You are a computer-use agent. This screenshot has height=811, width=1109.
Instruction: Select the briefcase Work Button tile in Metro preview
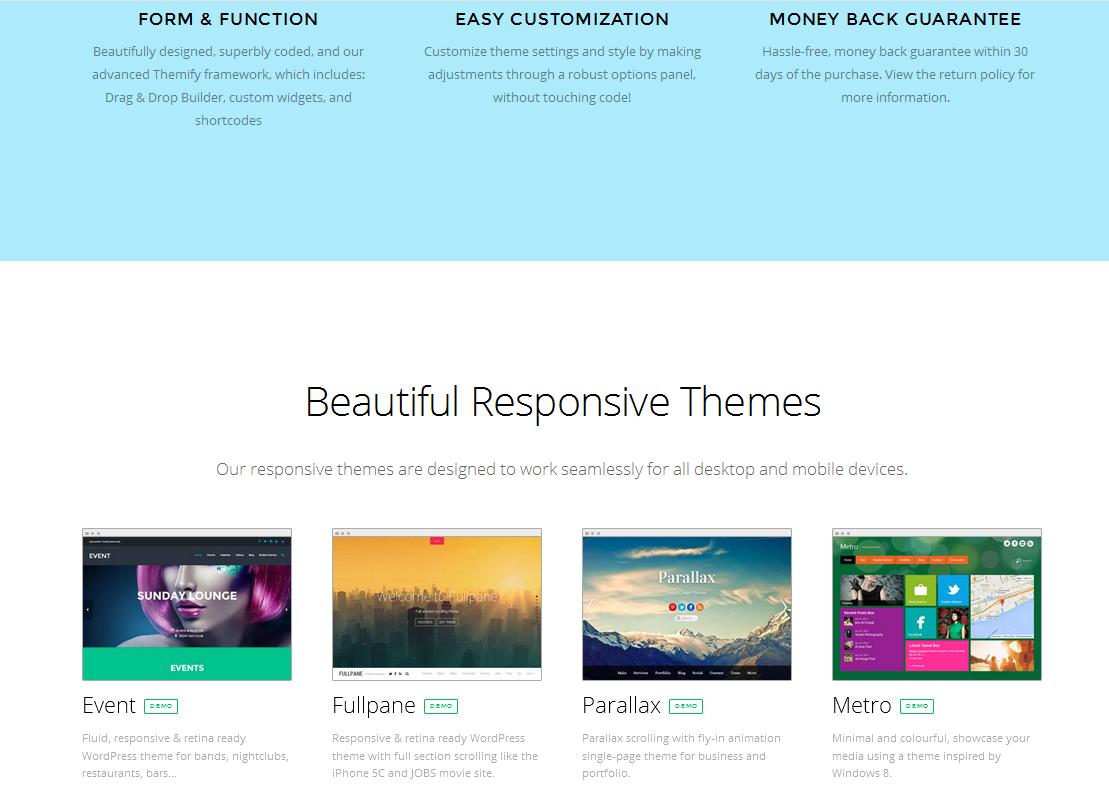click(x=920, y=590)
